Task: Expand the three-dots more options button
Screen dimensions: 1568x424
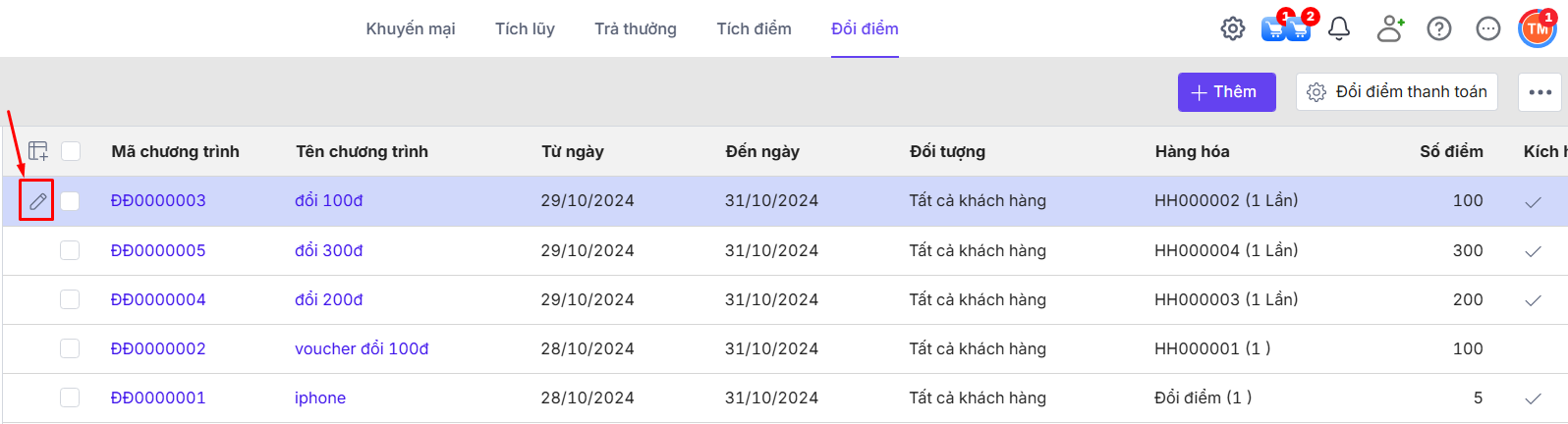Action: pyautogui.click(x=1540, y=92)
